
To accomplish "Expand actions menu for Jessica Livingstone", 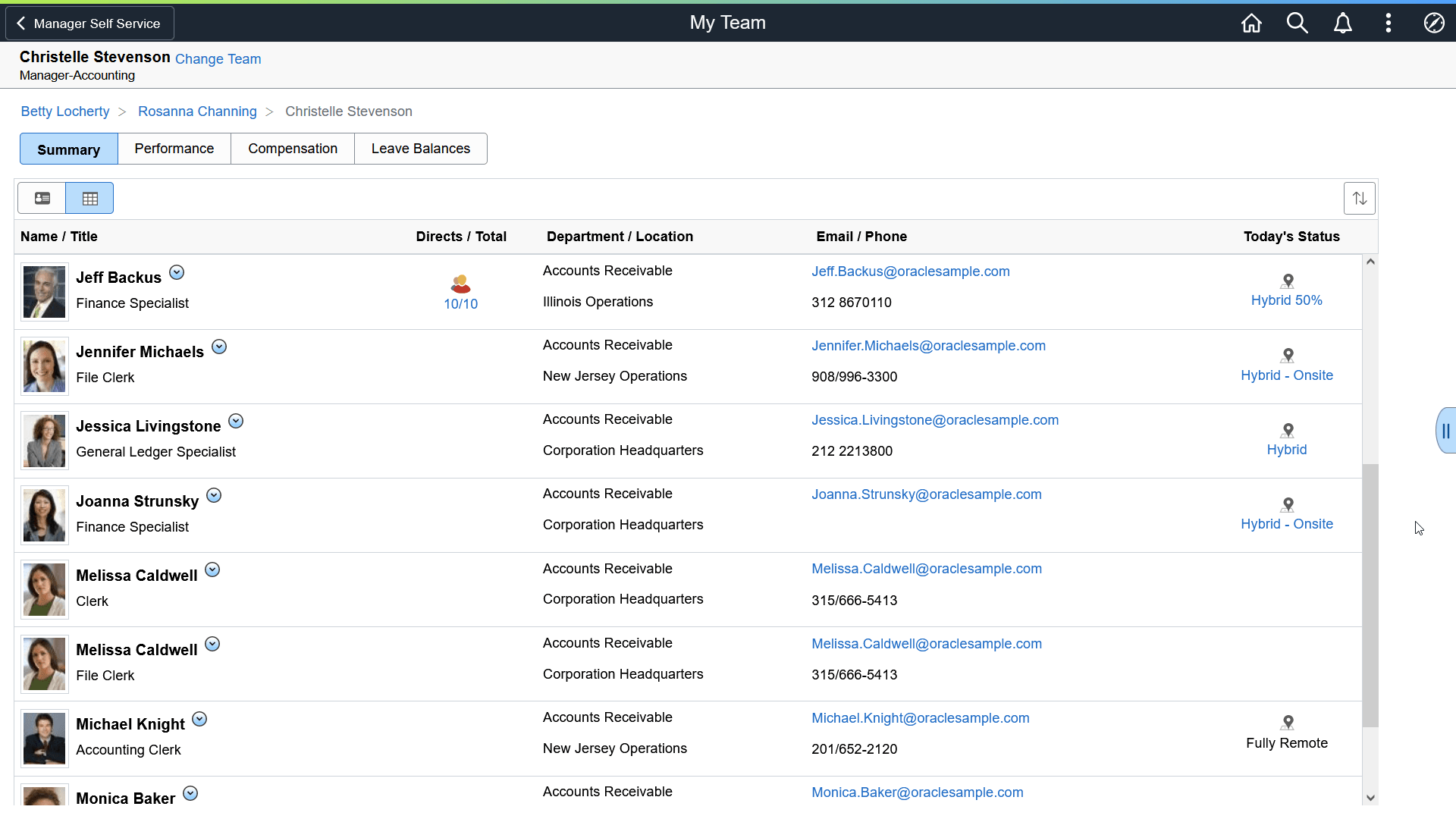I will point(236,421).
